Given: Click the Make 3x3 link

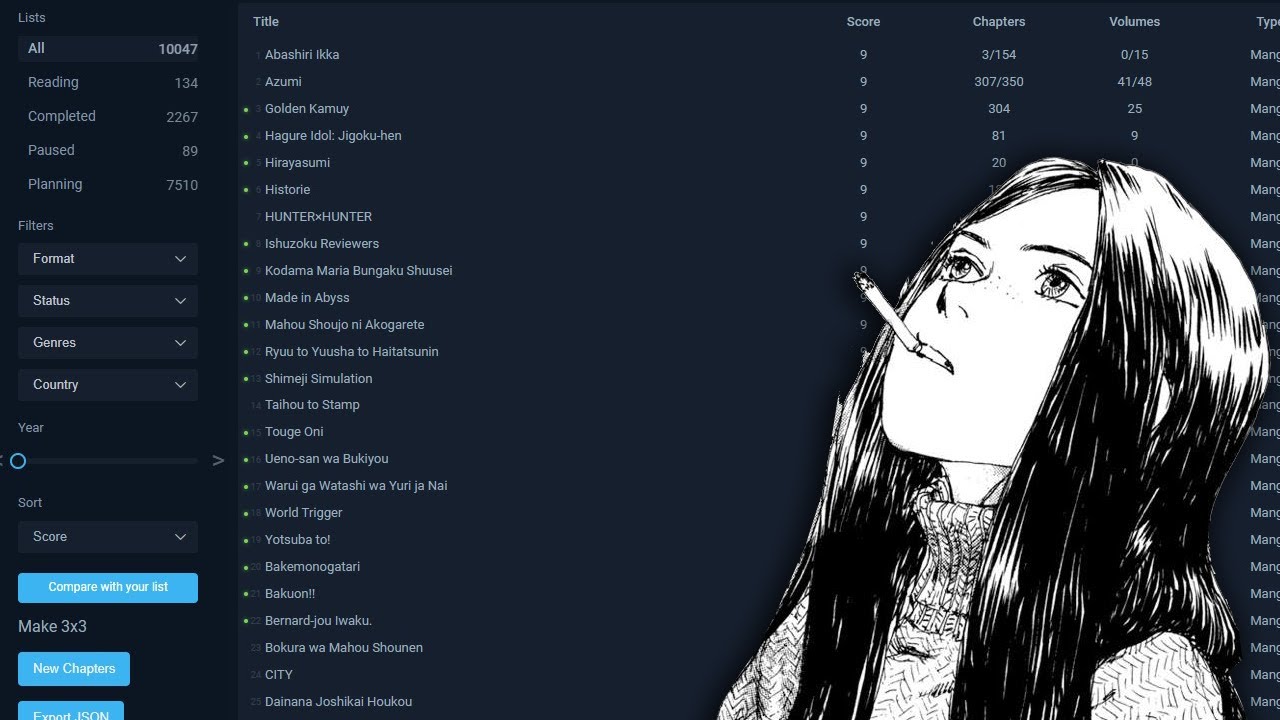Looking at the screenshot, I should coord(52,626).
